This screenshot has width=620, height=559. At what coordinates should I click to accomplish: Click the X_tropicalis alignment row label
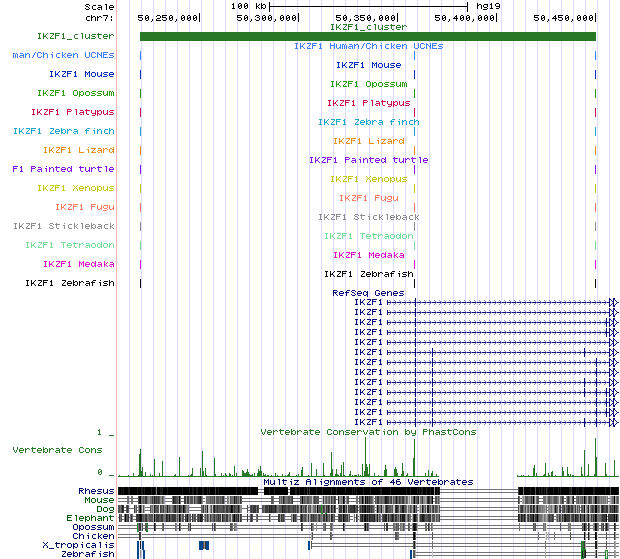pos(79,545)
